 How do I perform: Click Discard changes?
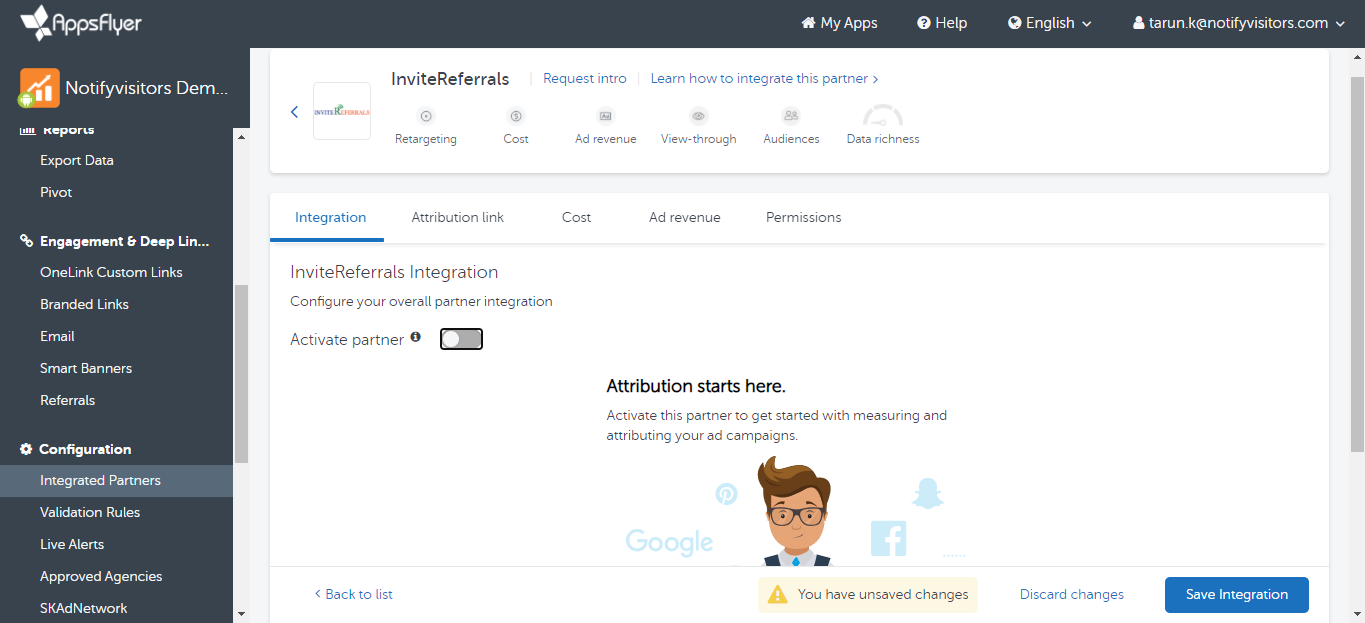(x=1072, y=594)
